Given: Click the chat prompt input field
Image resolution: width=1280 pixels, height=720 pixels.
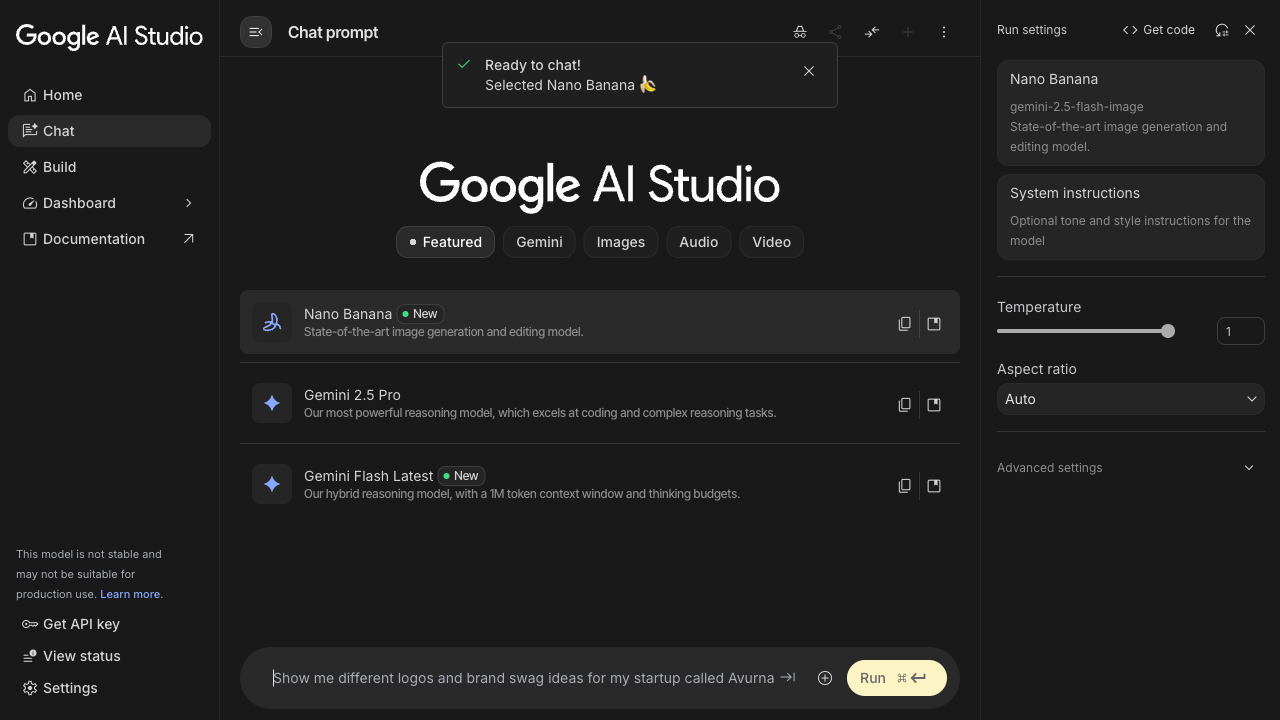Looking at the screenshot, I should [523, 678].
